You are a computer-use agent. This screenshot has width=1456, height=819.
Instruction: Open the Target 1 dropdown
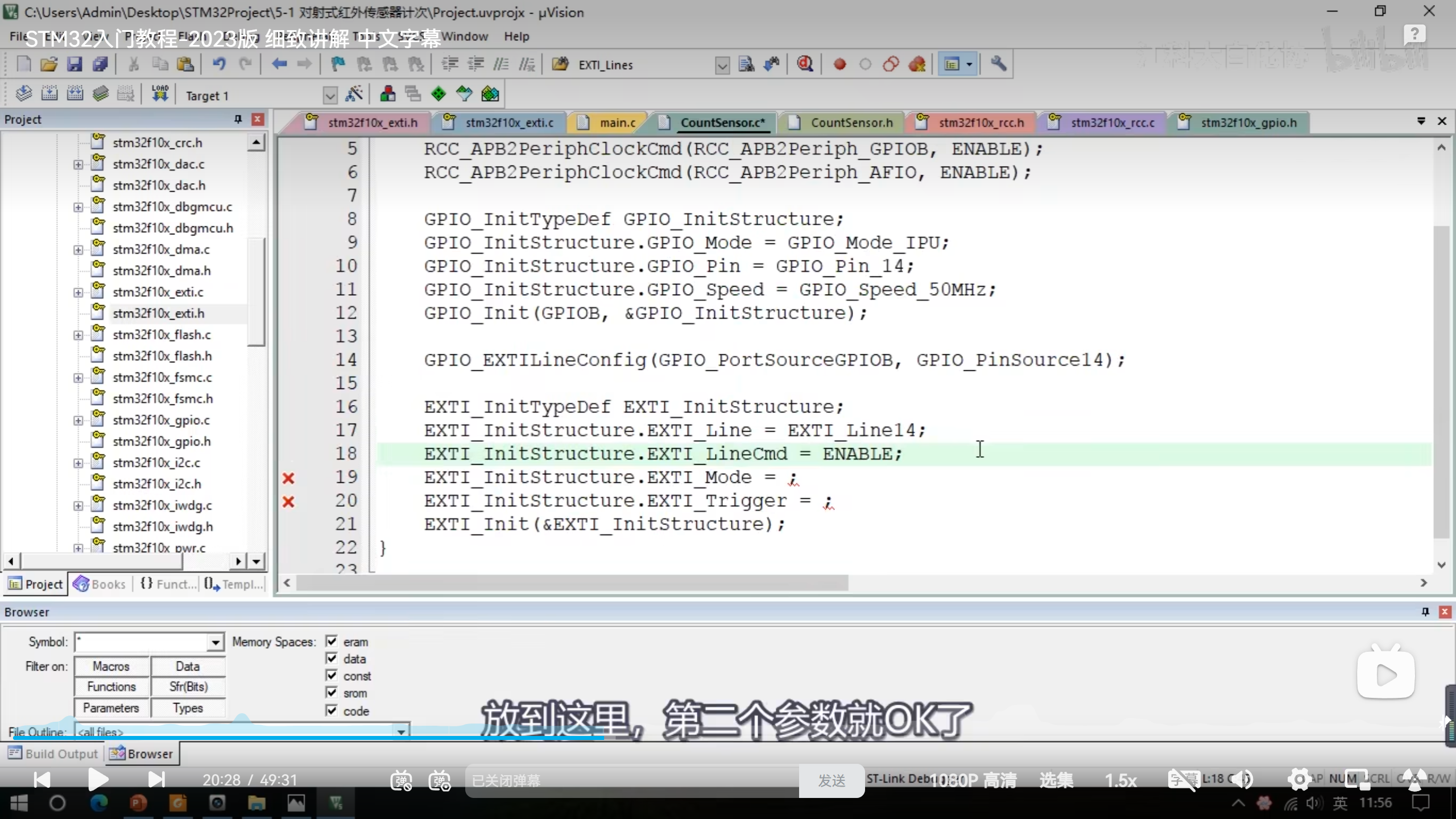point(330,95)
